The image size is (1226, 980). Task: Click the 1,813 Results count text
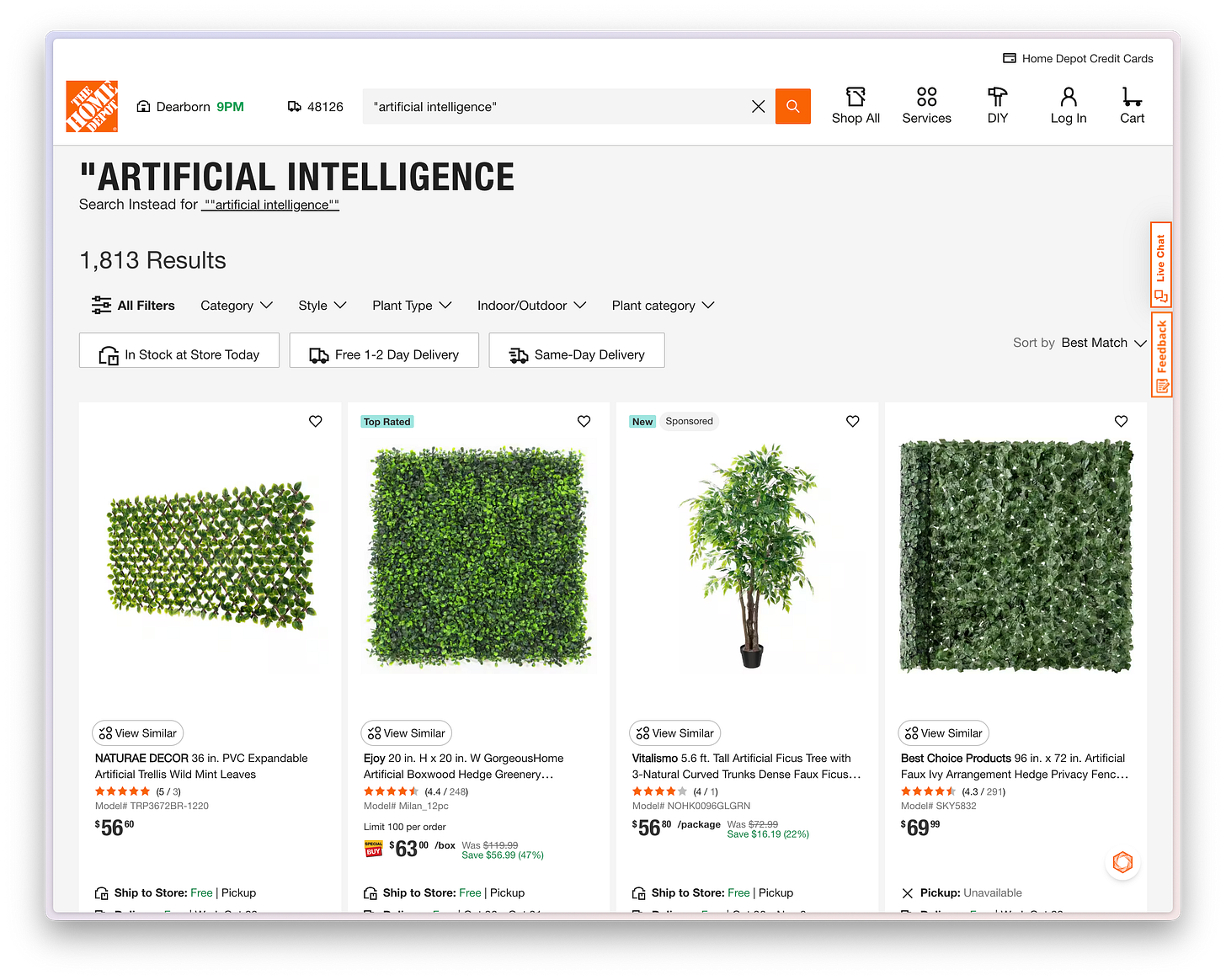click(x=152, y=260)
